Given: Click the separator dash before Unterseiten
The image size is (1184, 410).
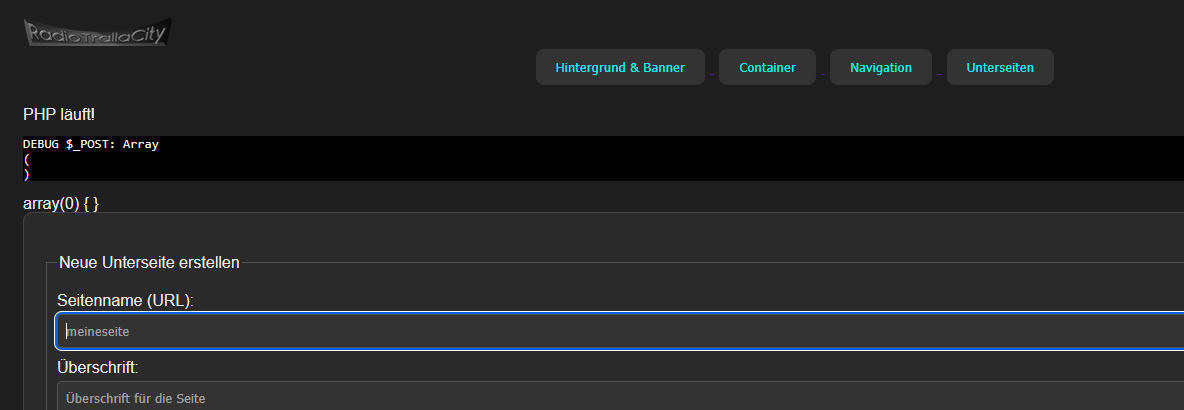Looking at the screenshot, I should click(939, 74).
